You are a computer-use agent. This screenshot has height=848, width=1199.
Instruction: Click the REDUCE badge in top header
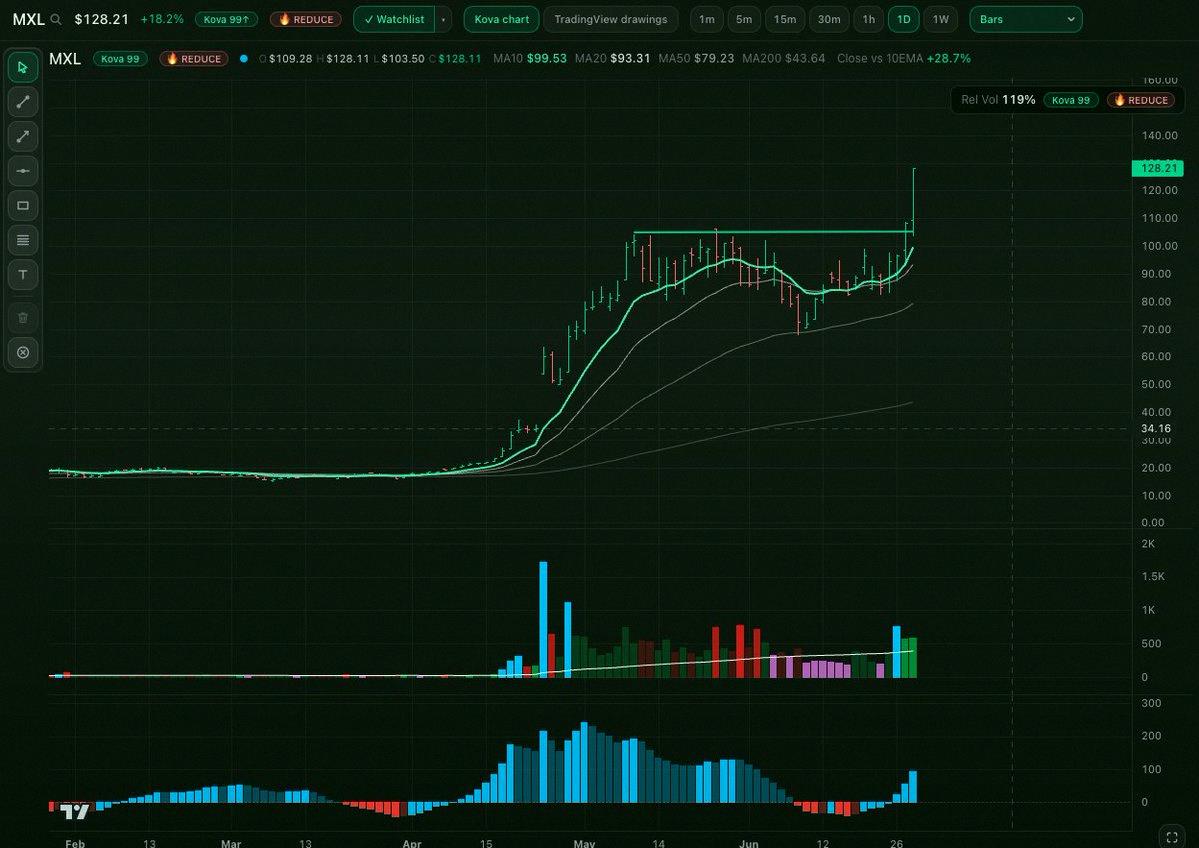click(306, 19)
